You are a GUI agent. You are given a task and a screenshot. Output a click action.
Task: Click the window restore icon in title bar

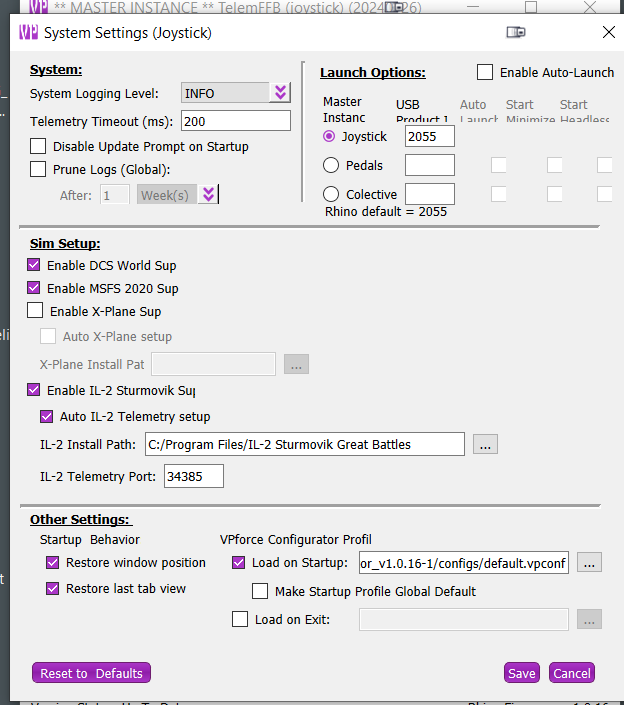pos(516,32)
